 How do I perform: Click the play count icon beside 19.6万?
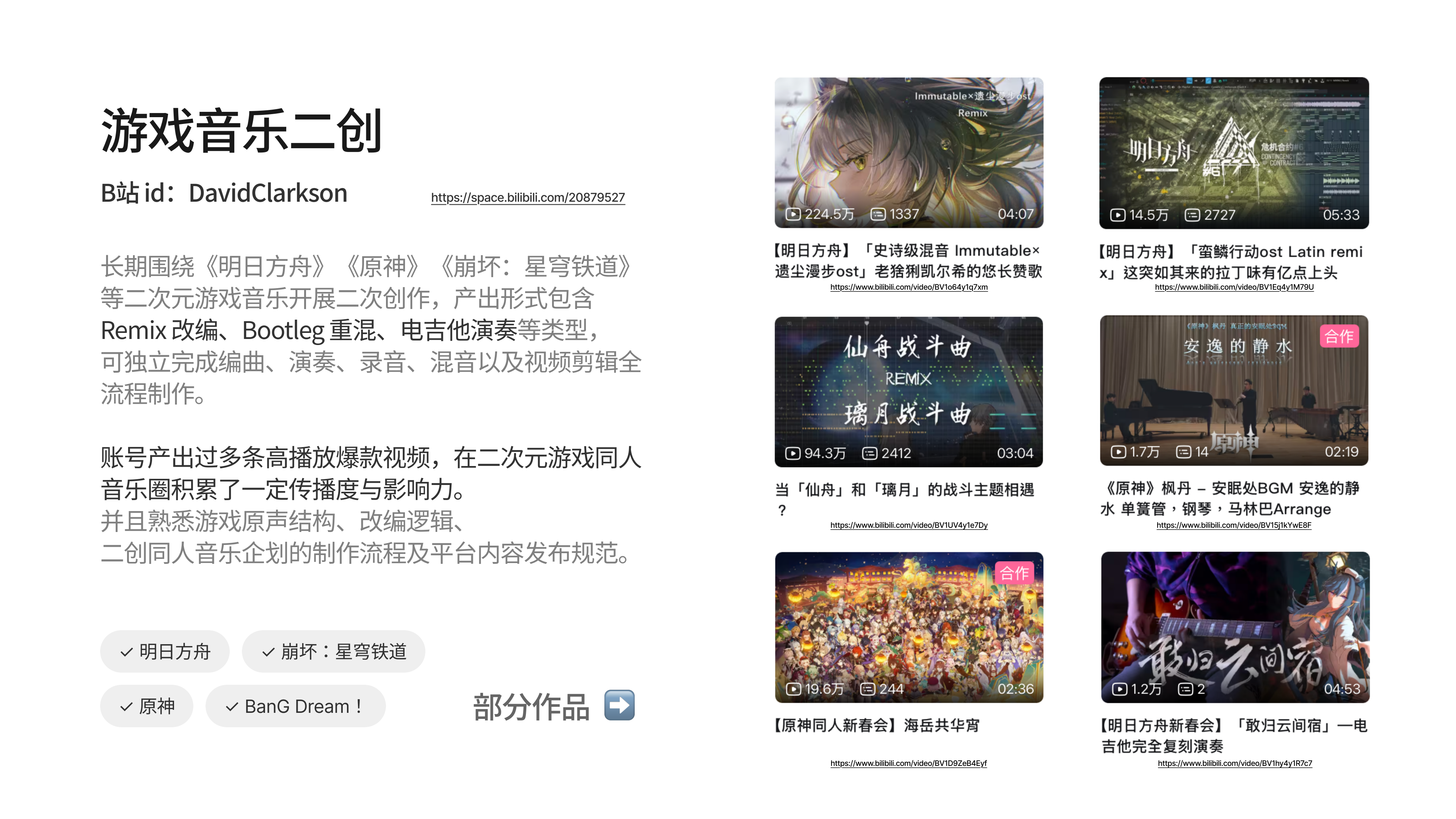794,689
